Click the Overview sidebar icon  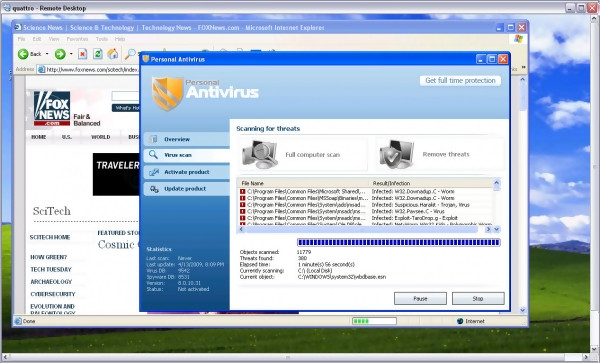pos(153,139)
